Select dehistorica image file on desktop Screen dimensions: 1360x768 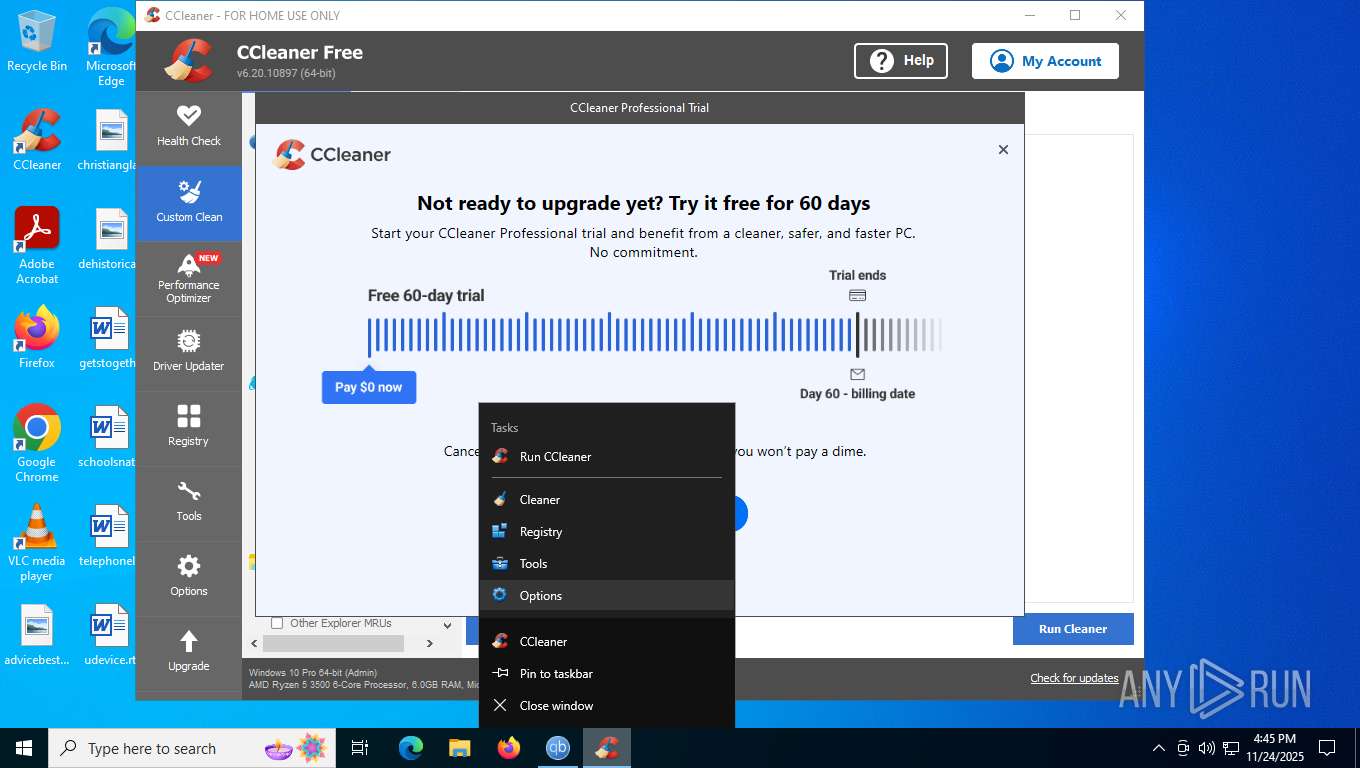pyautogui.click(x=109, y=238)
